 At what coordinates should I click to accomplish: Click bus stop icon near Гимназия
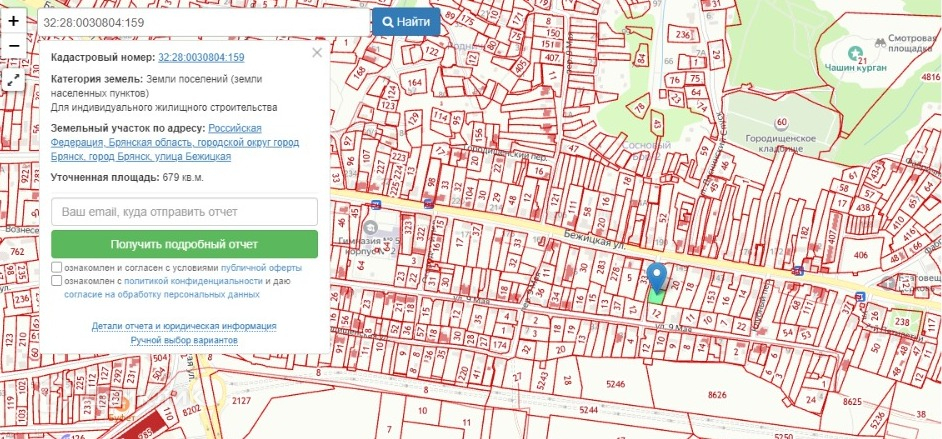tap(375, 204)
